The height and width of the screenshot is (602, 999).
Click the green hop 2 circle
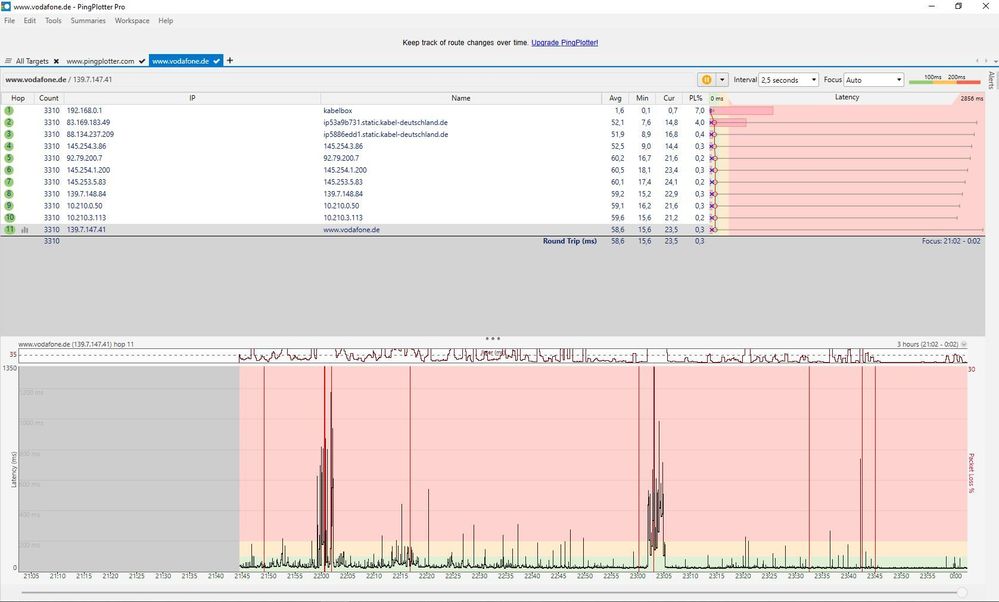(x=9, y=122)
